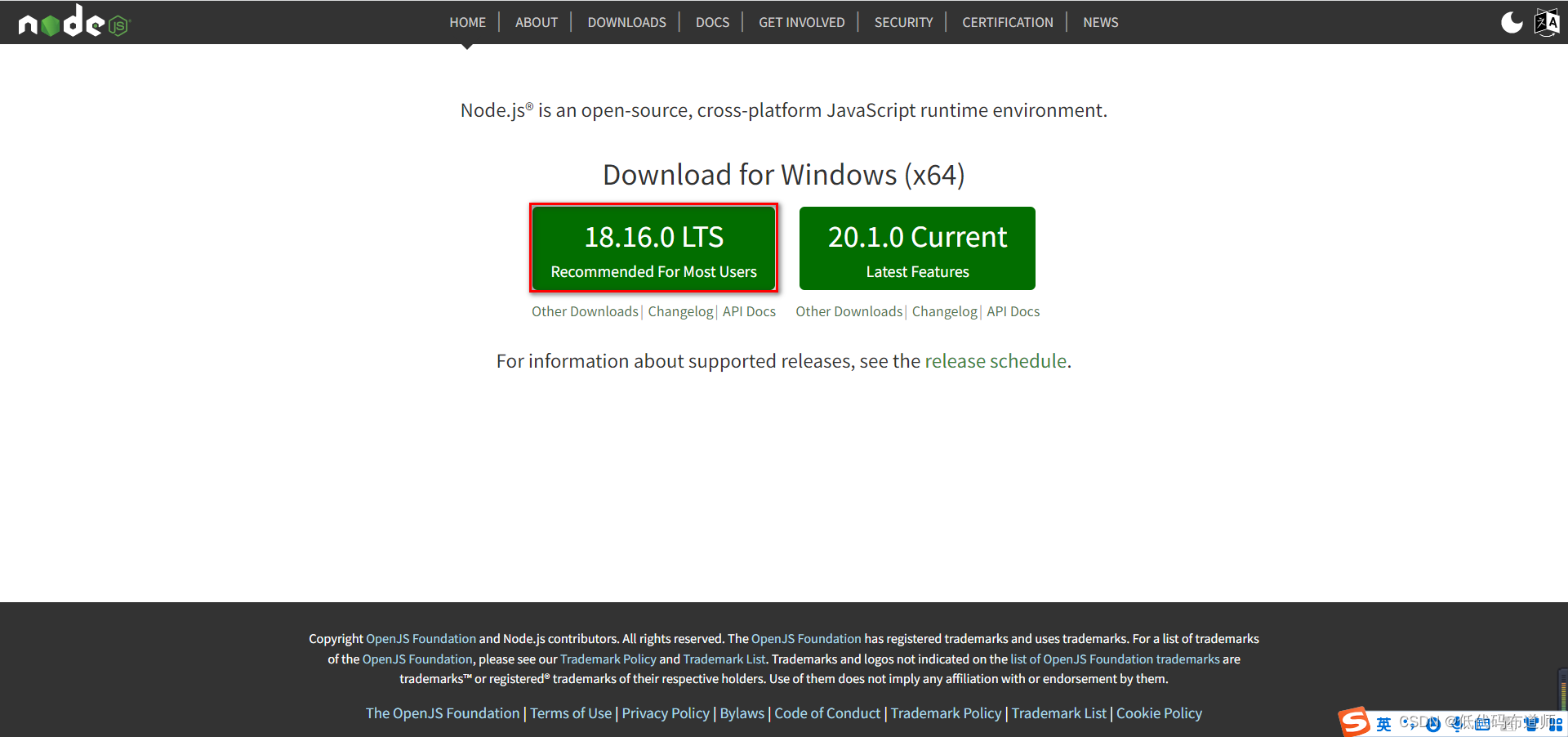Open Trademark List link in copyright paragraph

724,659
